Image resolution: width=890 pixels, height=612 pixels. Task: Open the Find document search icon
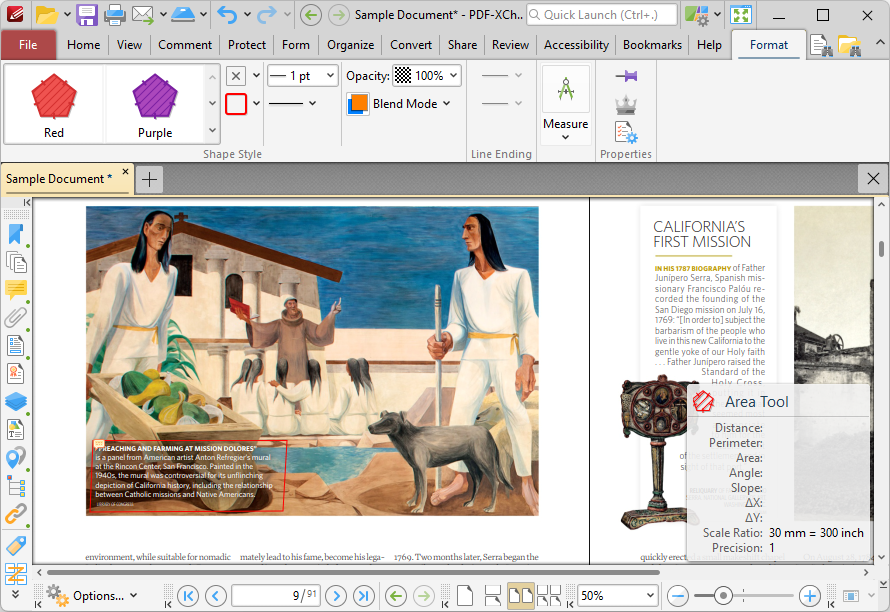[x=821, y=45]
